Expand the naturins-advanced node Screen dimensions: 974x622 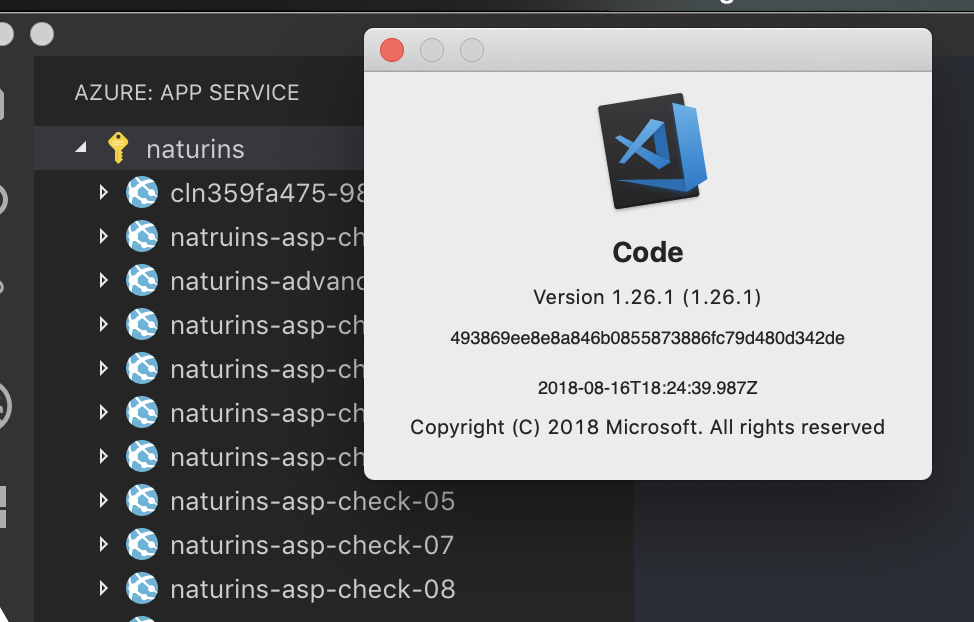[x=104, y=281]
